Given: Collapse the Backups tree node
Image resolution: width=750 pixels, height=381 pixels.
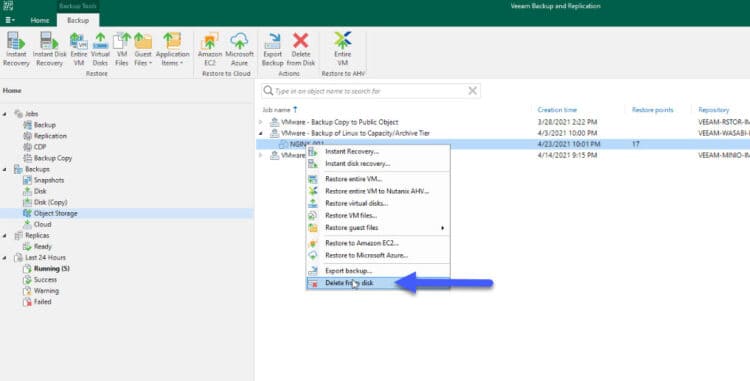Looking at the screenshot, I should [x=5, y=169].
